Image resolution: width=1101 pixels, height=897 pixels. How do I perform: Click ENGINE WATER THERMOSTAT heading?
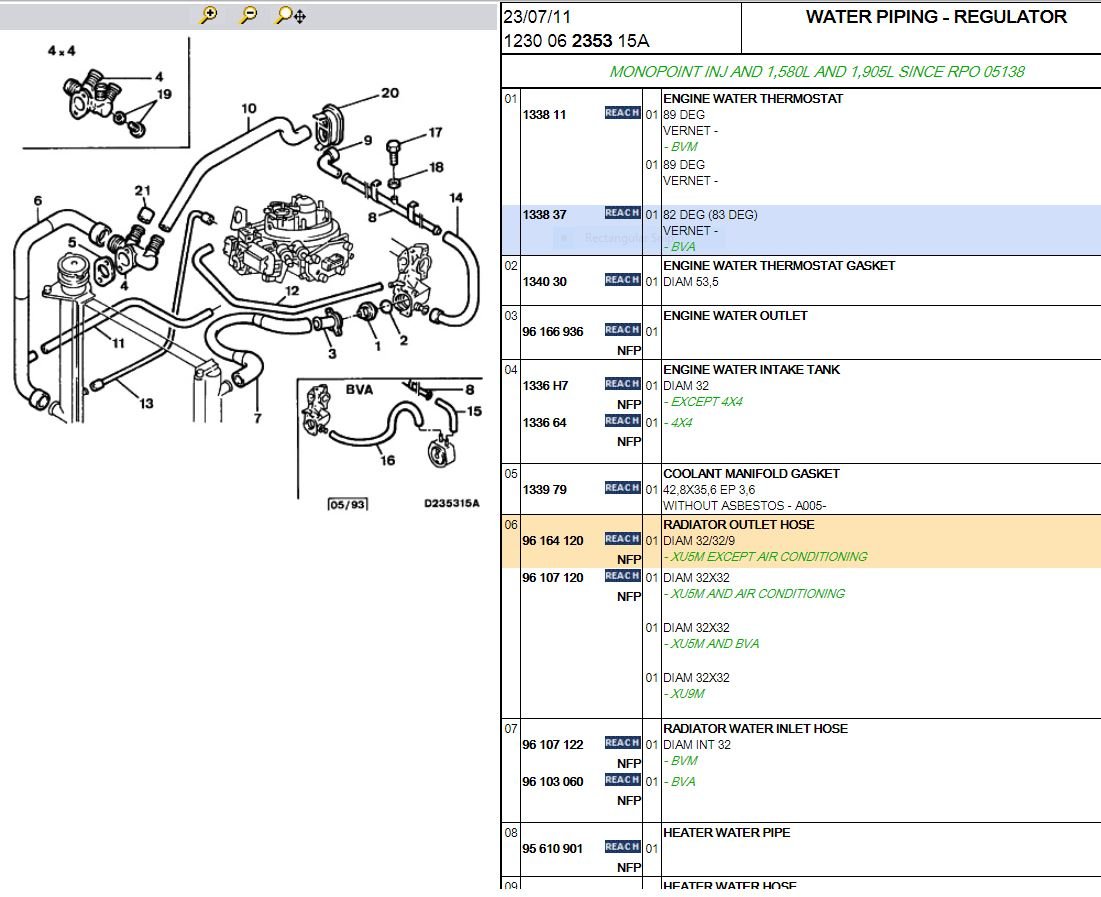pyautogui.click(x=753, y=99)
